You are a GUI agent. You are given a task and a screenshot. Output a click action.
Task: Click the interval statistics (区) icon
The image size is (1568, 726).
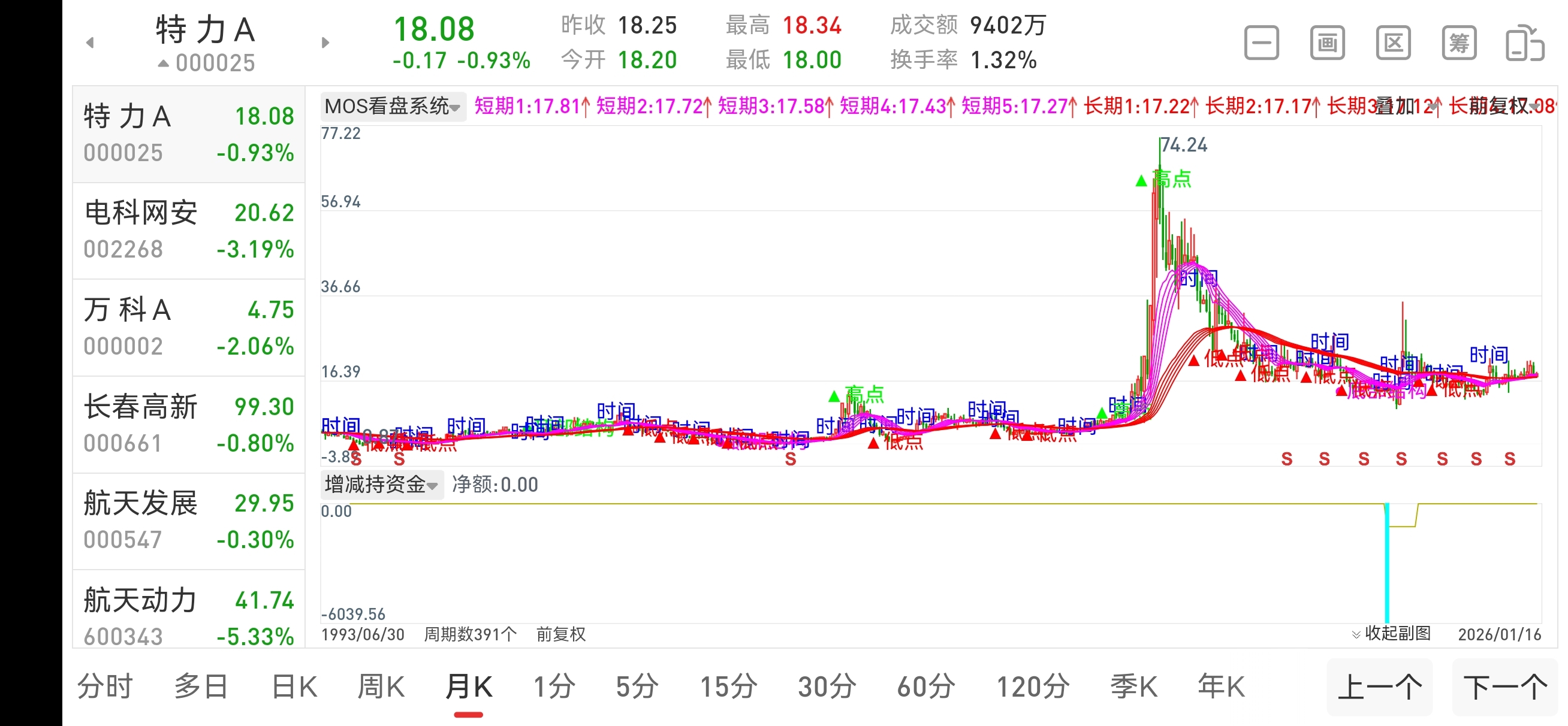coord(1393,43)
